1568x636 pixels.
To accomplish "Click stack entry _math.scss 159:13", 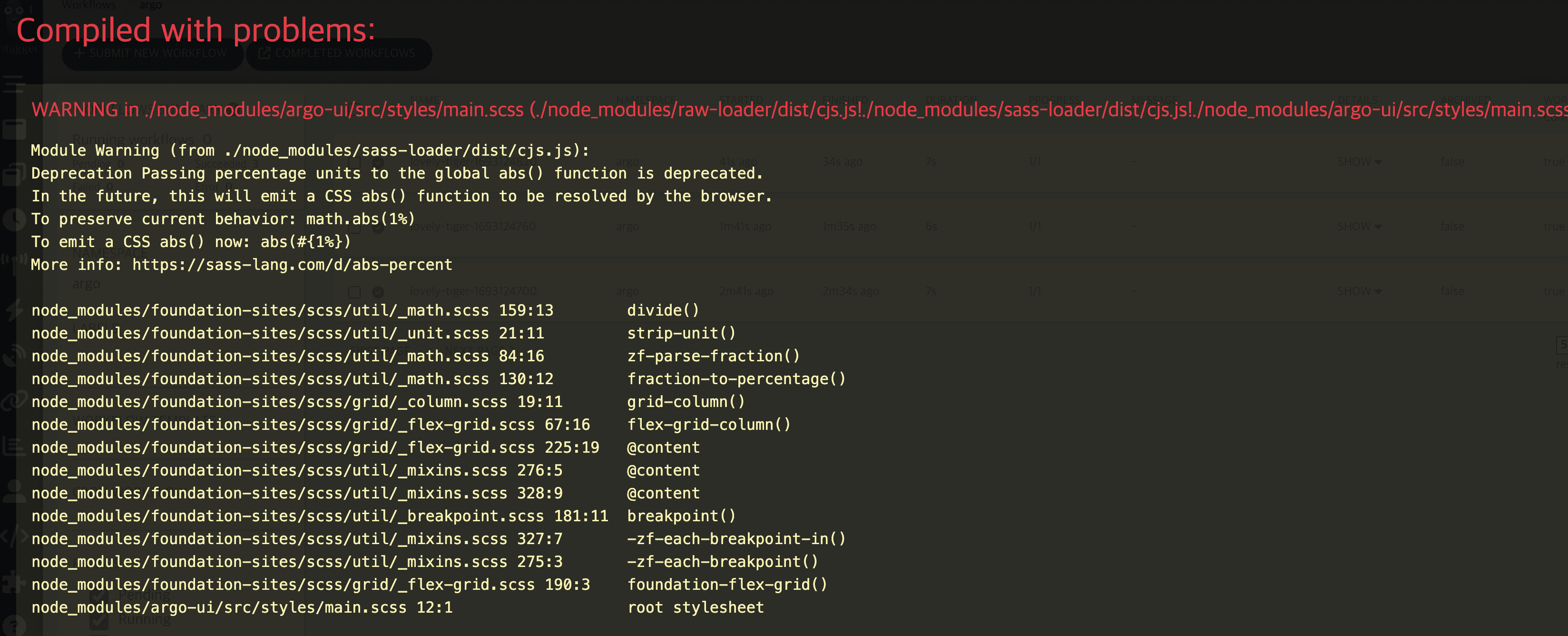I will (292, 311).
